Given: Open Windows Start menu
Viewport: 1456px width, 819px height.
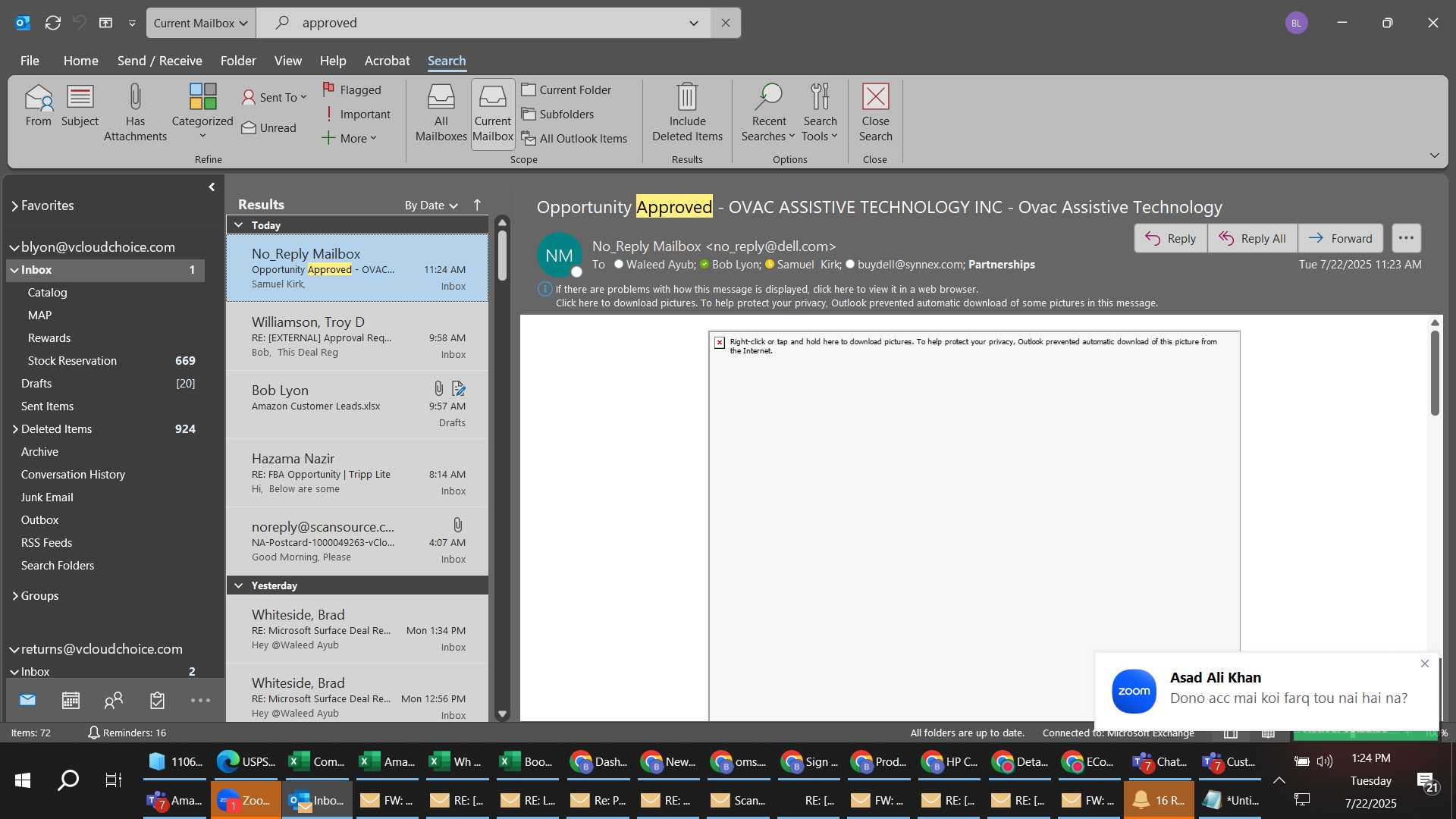Looking at the screenshot, I should pos(23,780).
